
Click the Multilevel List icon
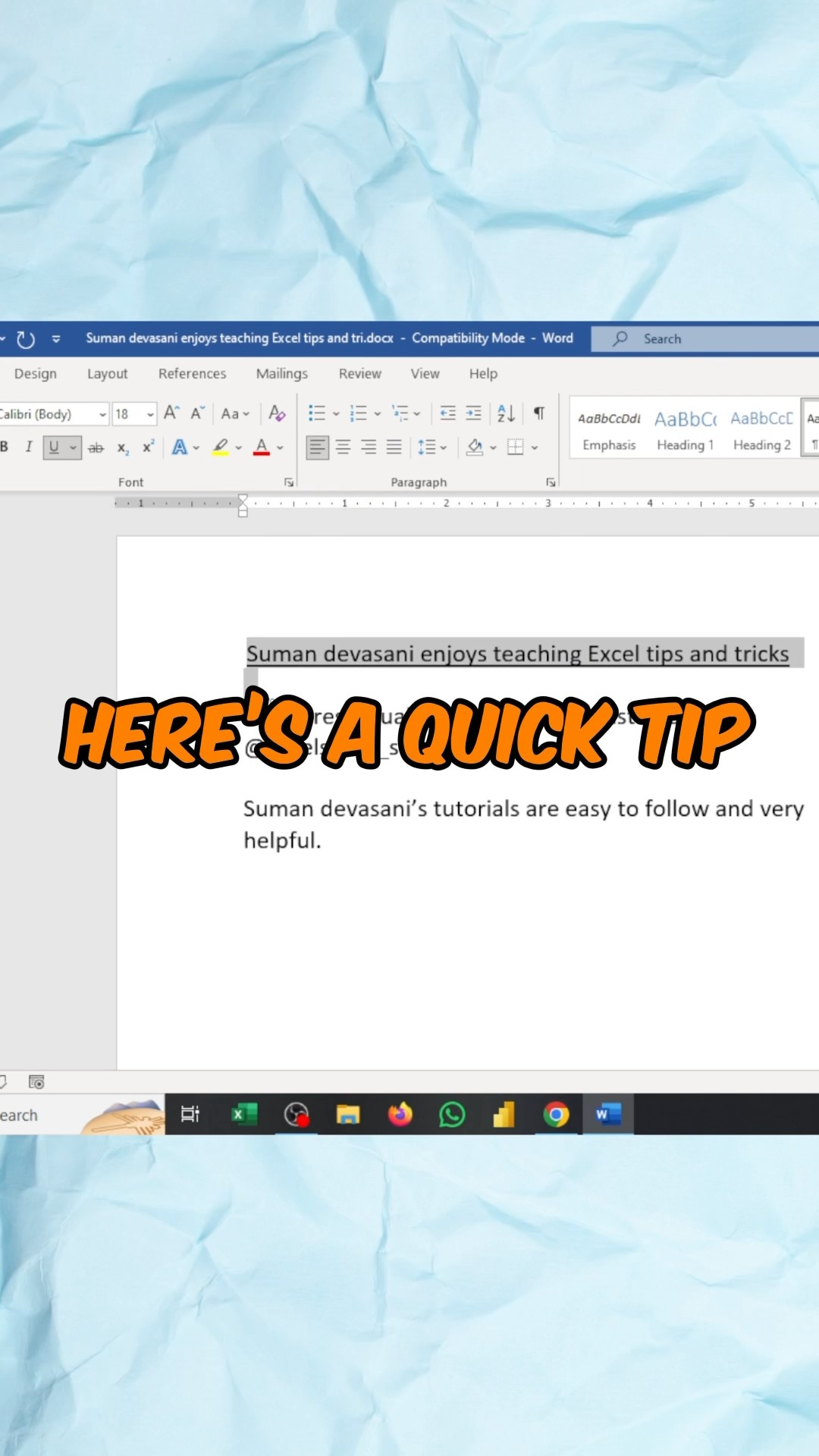coord(400,413)
